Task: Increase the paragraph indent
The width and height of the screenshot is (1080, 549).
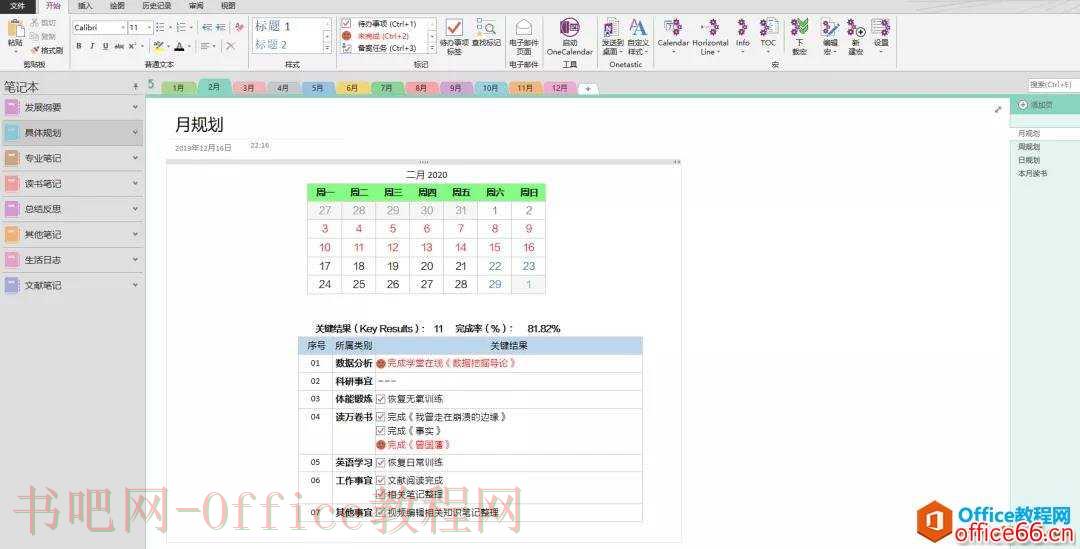Action: (x=220, y=28)
